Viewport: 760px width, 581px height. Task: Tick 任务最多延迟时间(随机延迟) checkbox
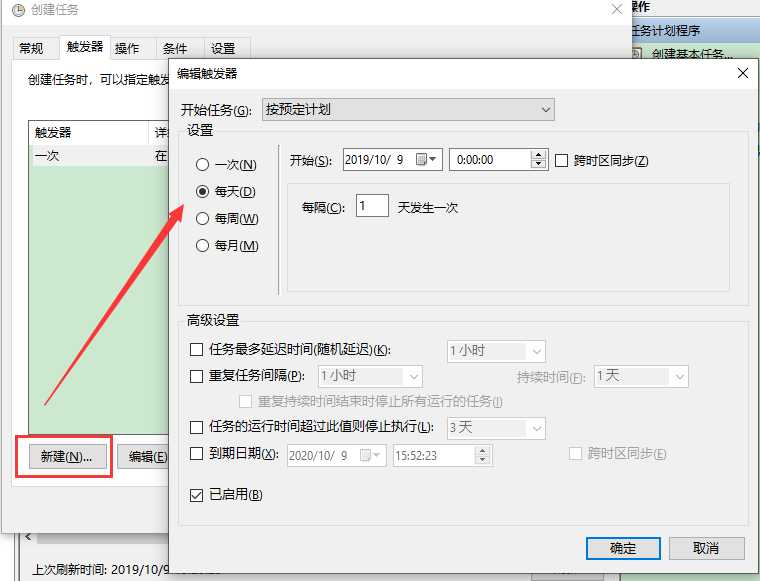(x=196, y=349)
